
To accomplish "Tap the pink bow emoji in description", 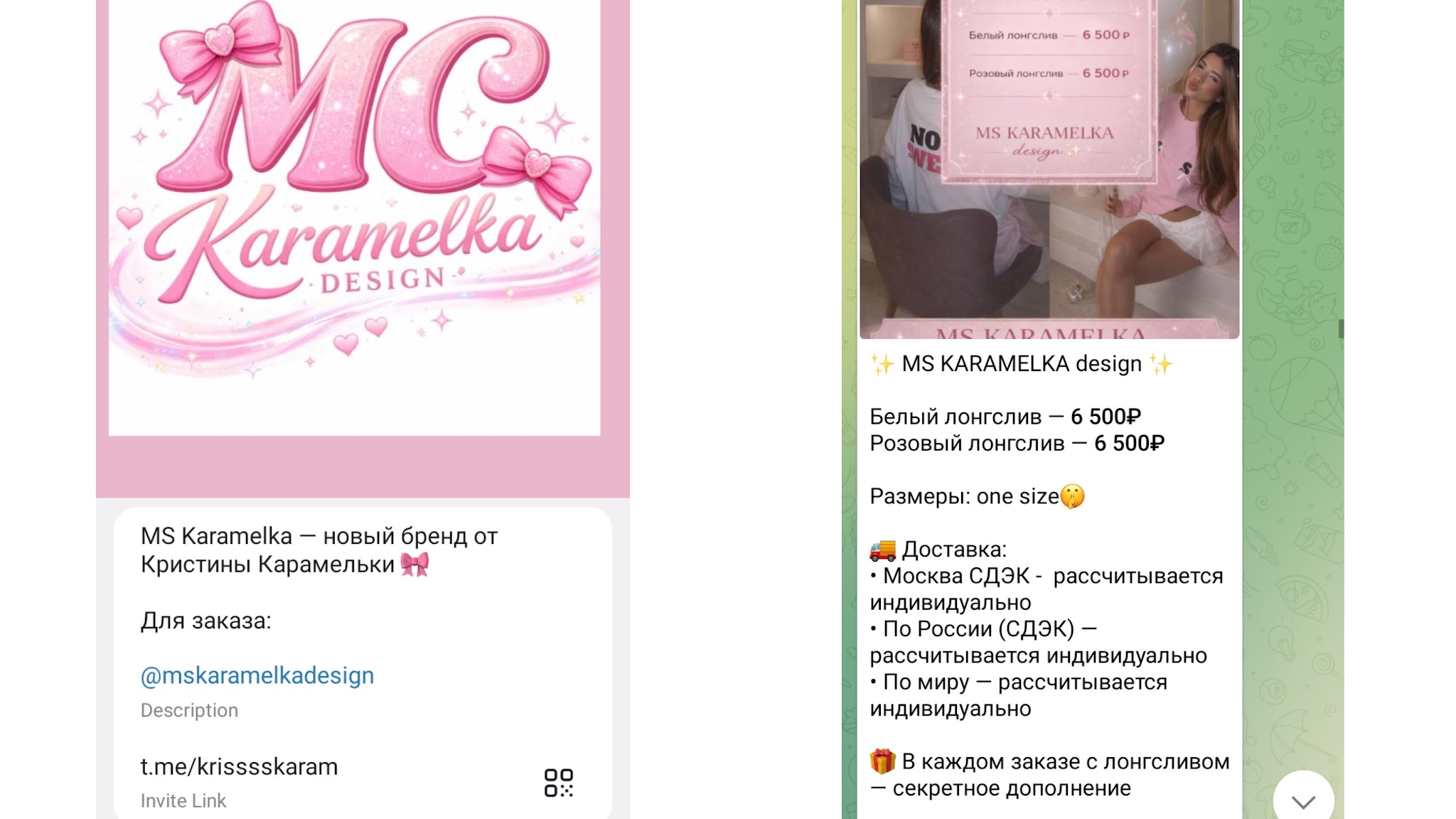I will 414,564.
